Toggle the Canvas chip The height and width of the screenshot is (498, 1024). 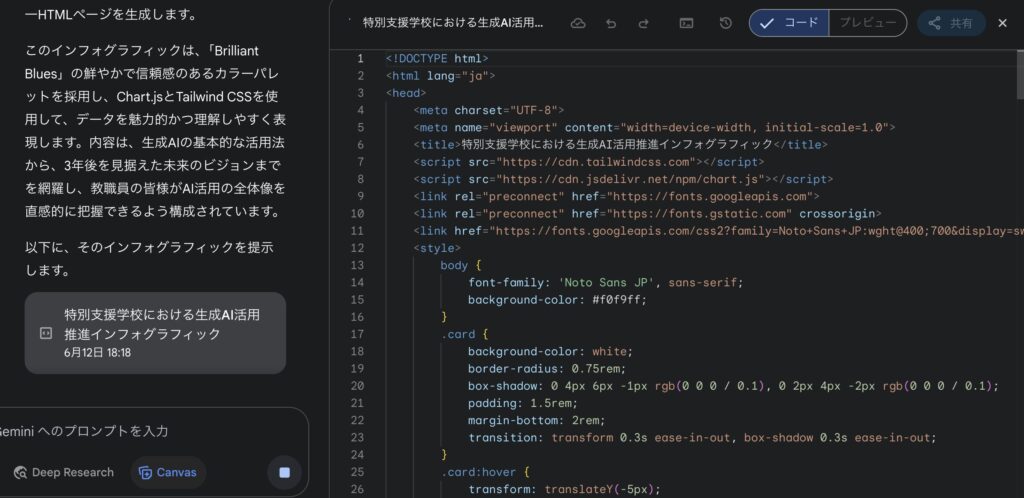point(168,473)
